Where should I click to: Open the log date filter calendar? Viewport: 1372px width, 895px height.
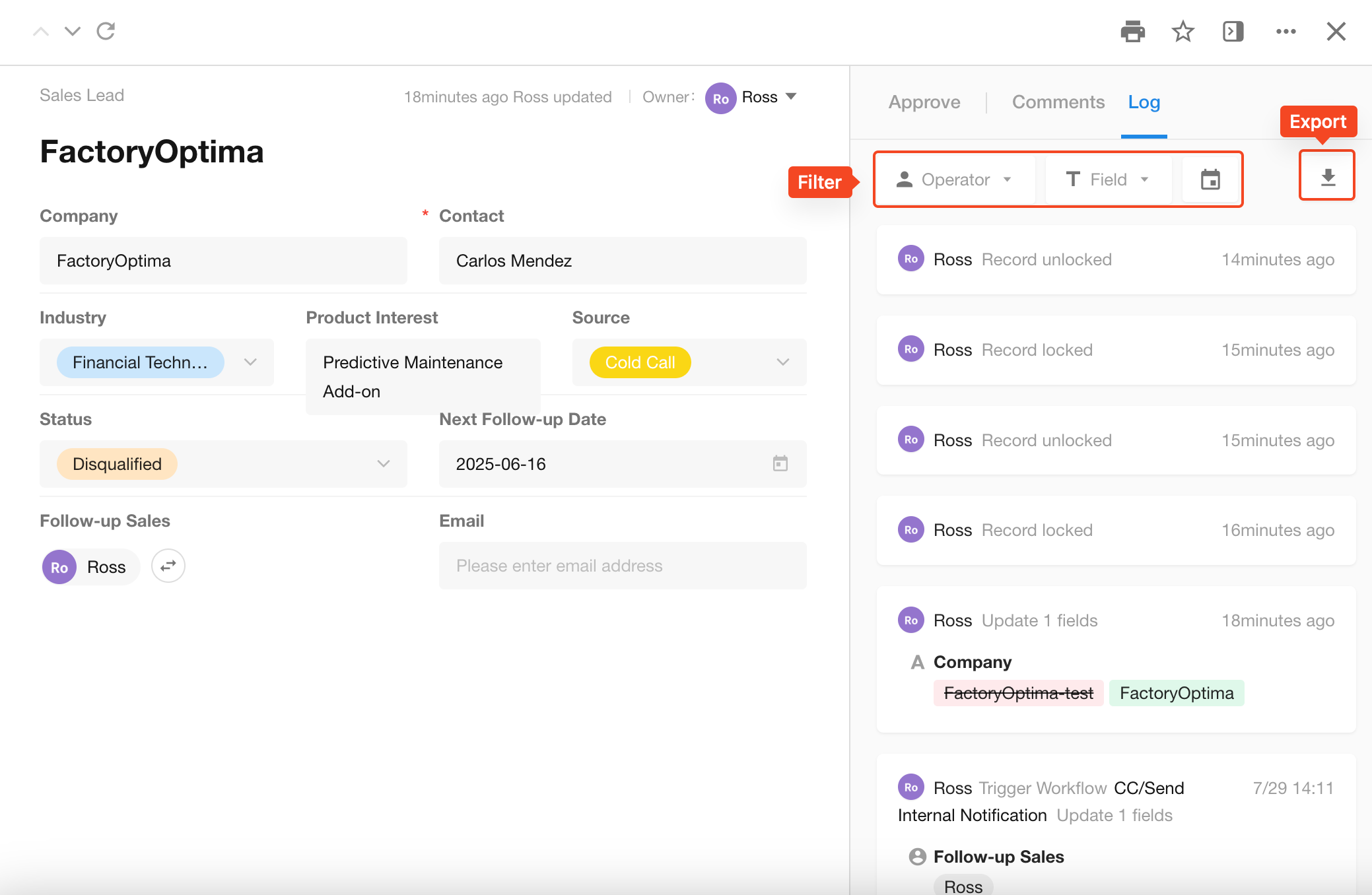click(x=1210, y=180)
